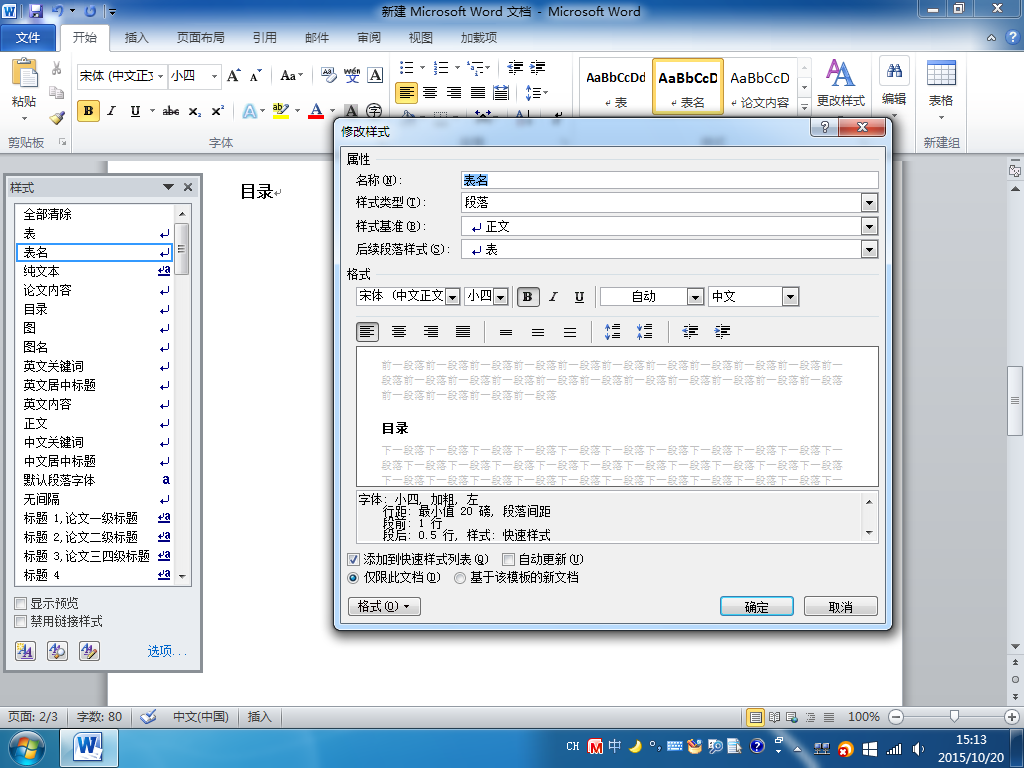
Task: Enable the 禁用链接样式 checkbox
Action: (20, 622)
